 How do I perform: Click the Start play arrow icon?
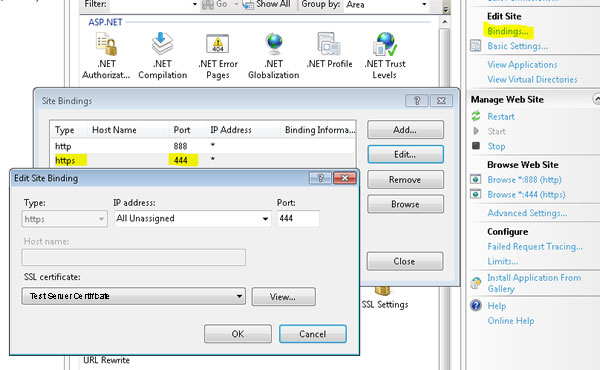click(x=476, y=131)
